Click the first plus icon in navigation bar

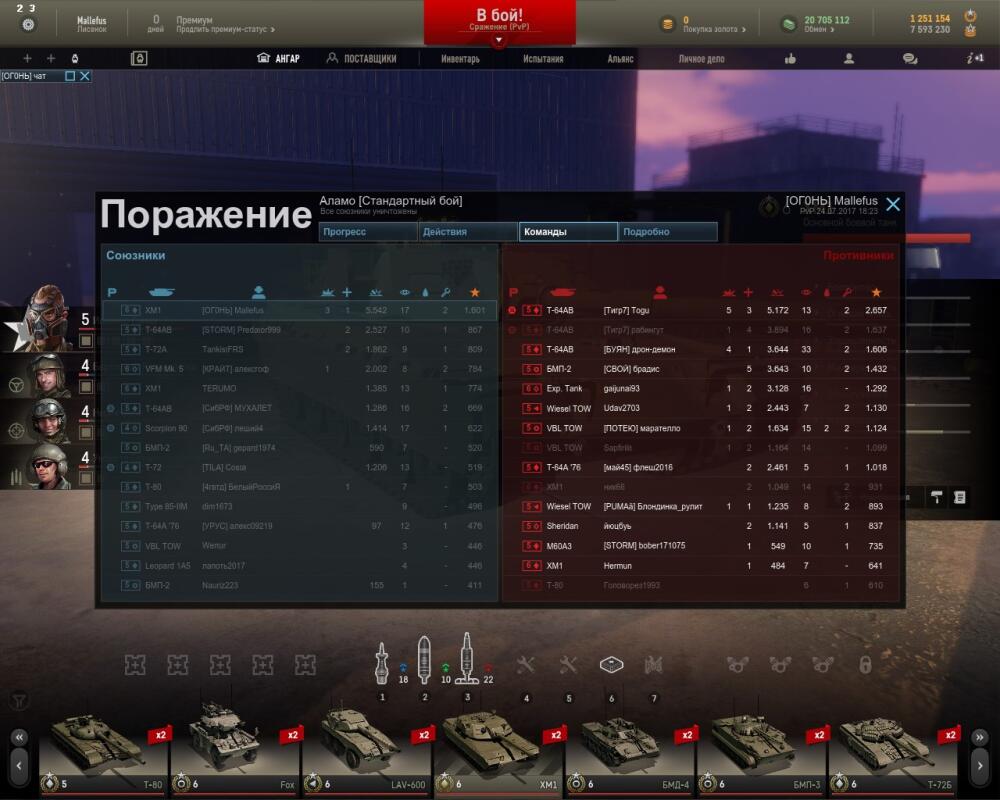(x=27, y=59)
